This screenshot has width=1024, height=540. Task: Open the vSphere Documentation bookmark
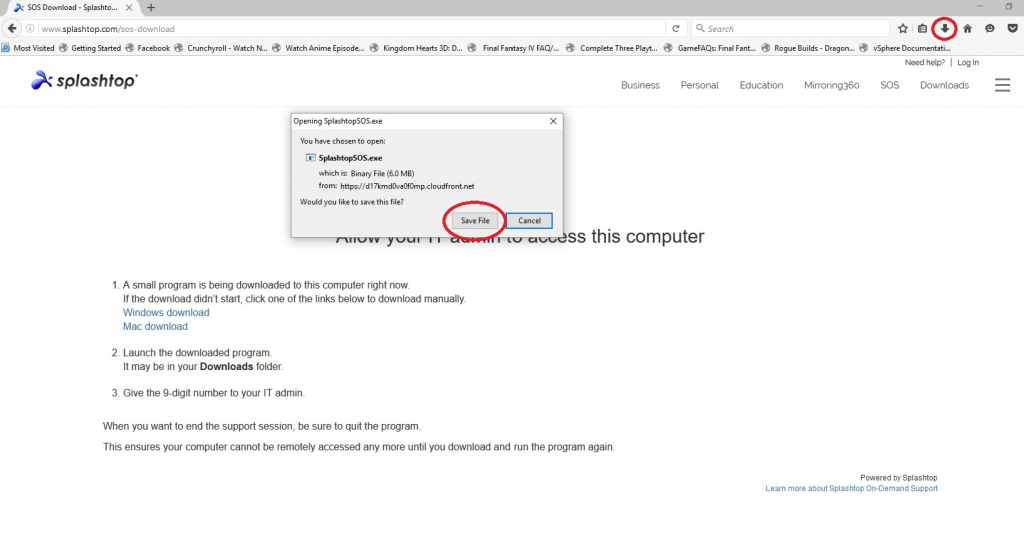pyautogui.click(x=905, y=48)
